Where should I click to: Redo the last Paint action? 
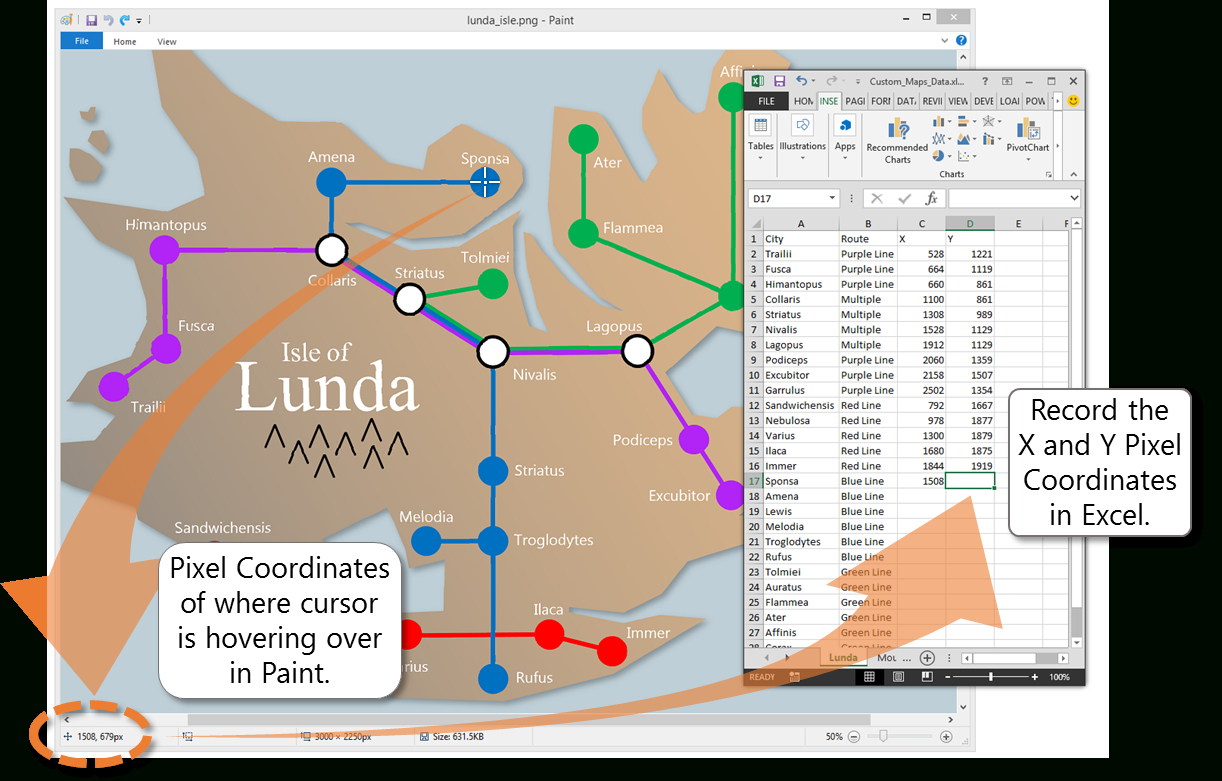click(124, 20)
